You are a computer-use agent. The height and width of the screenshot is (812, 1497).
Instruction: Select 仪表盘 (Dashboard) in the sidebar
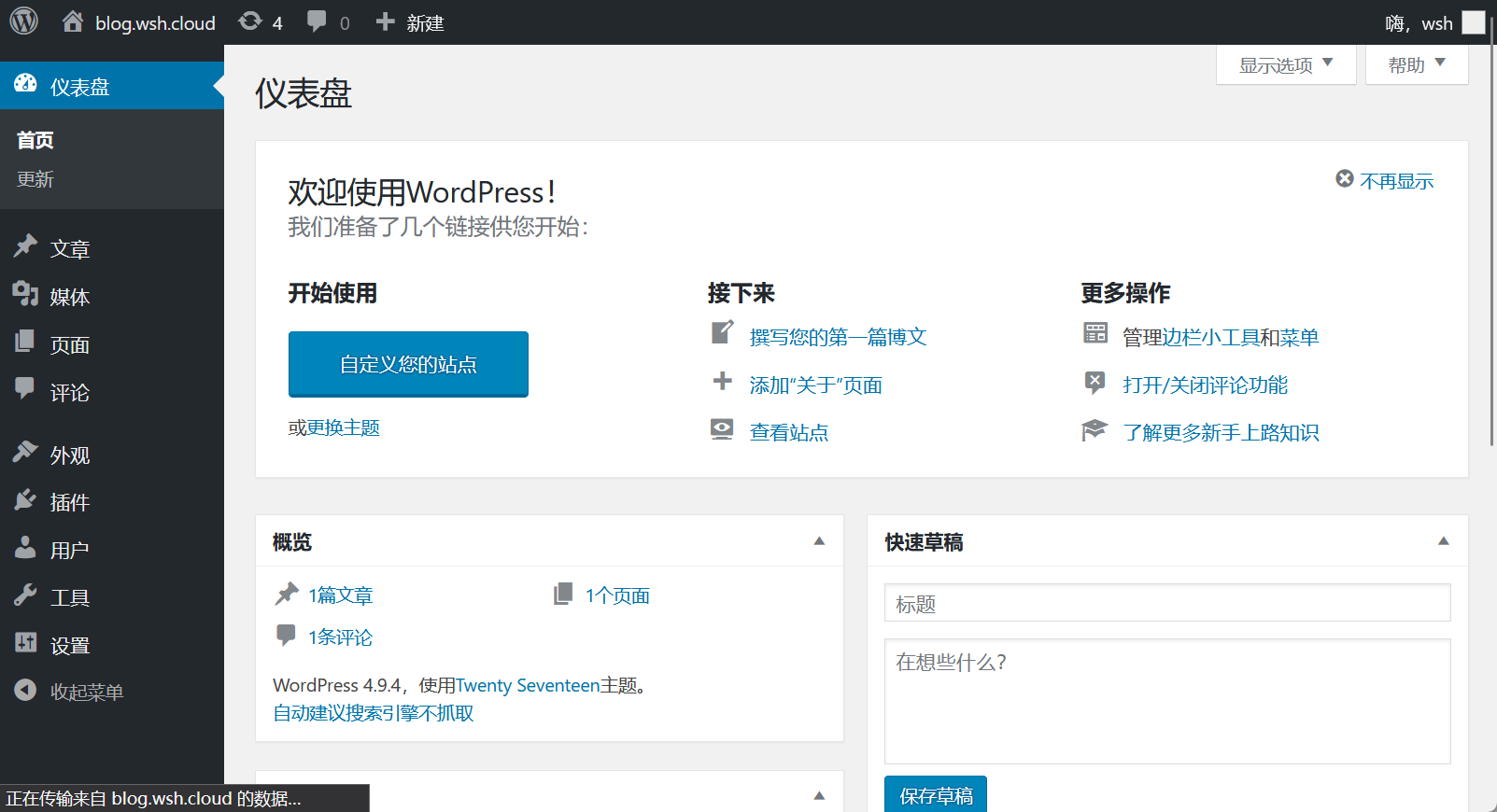[x=112, y=86]
